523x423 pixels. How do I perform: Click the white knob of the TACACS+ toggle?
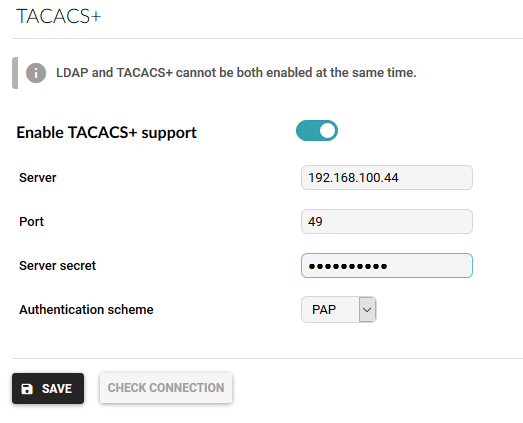pos(328,130)
